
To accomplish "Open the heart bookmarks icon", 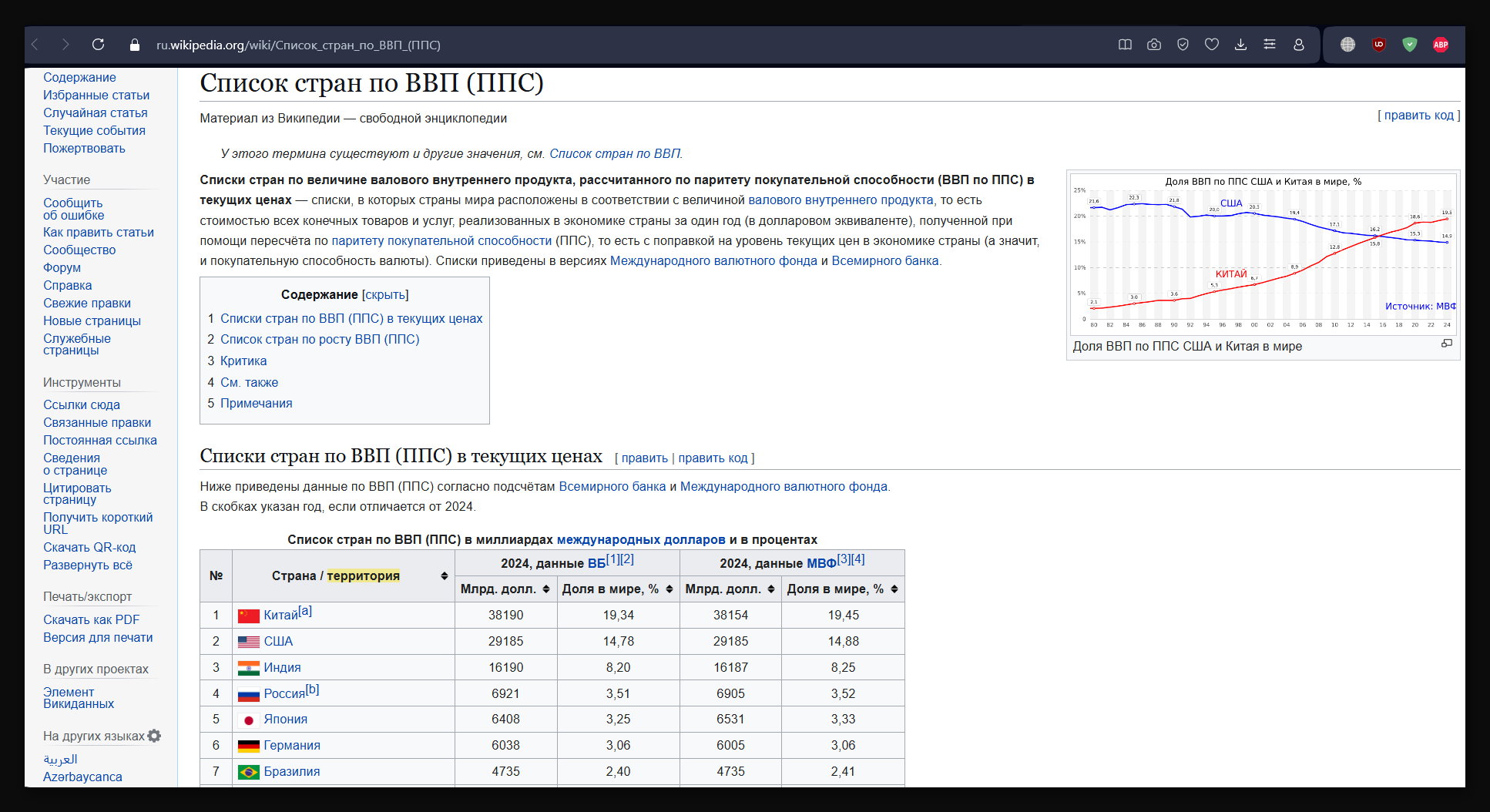I will pos(1211,45).
